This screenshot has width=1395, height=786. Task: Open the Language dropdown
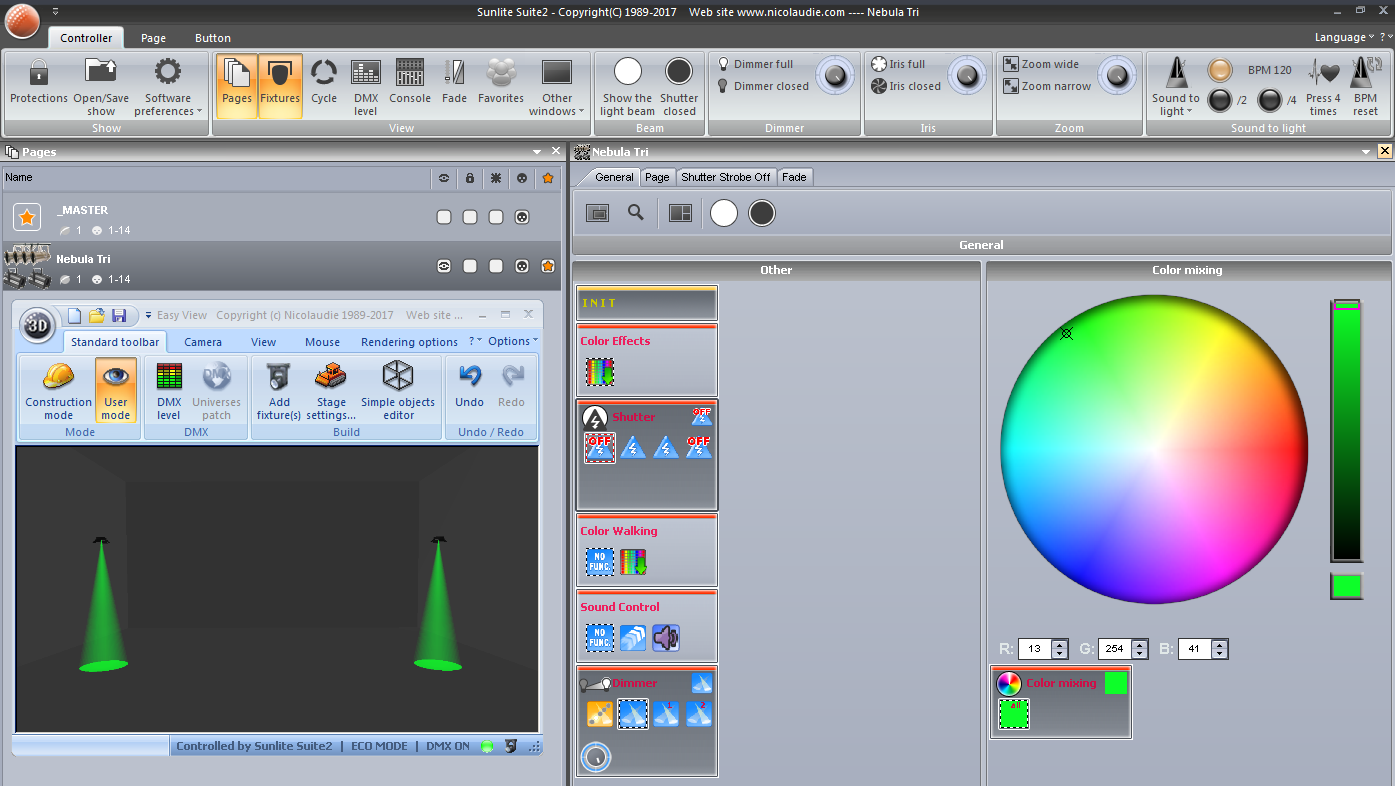pos(1345,37)
